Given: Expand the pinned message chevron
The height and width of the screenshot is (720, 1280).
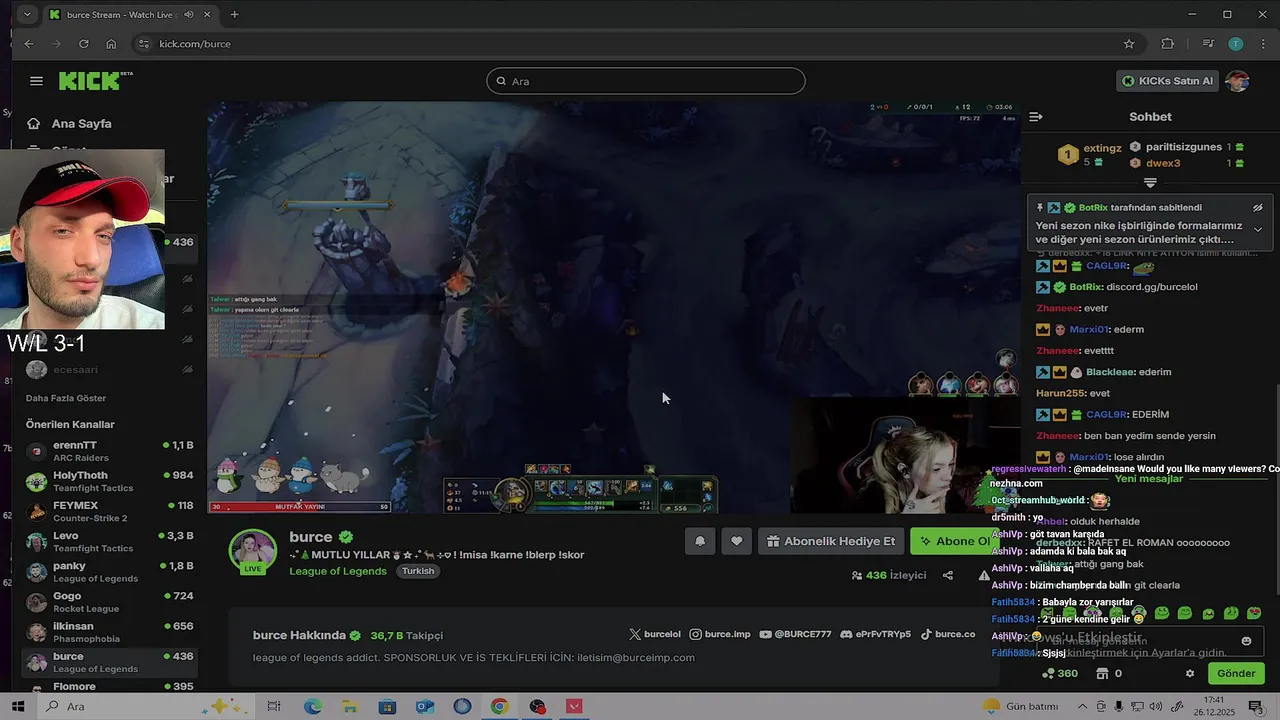Looking at the screenshot, I should (1258, 229).
